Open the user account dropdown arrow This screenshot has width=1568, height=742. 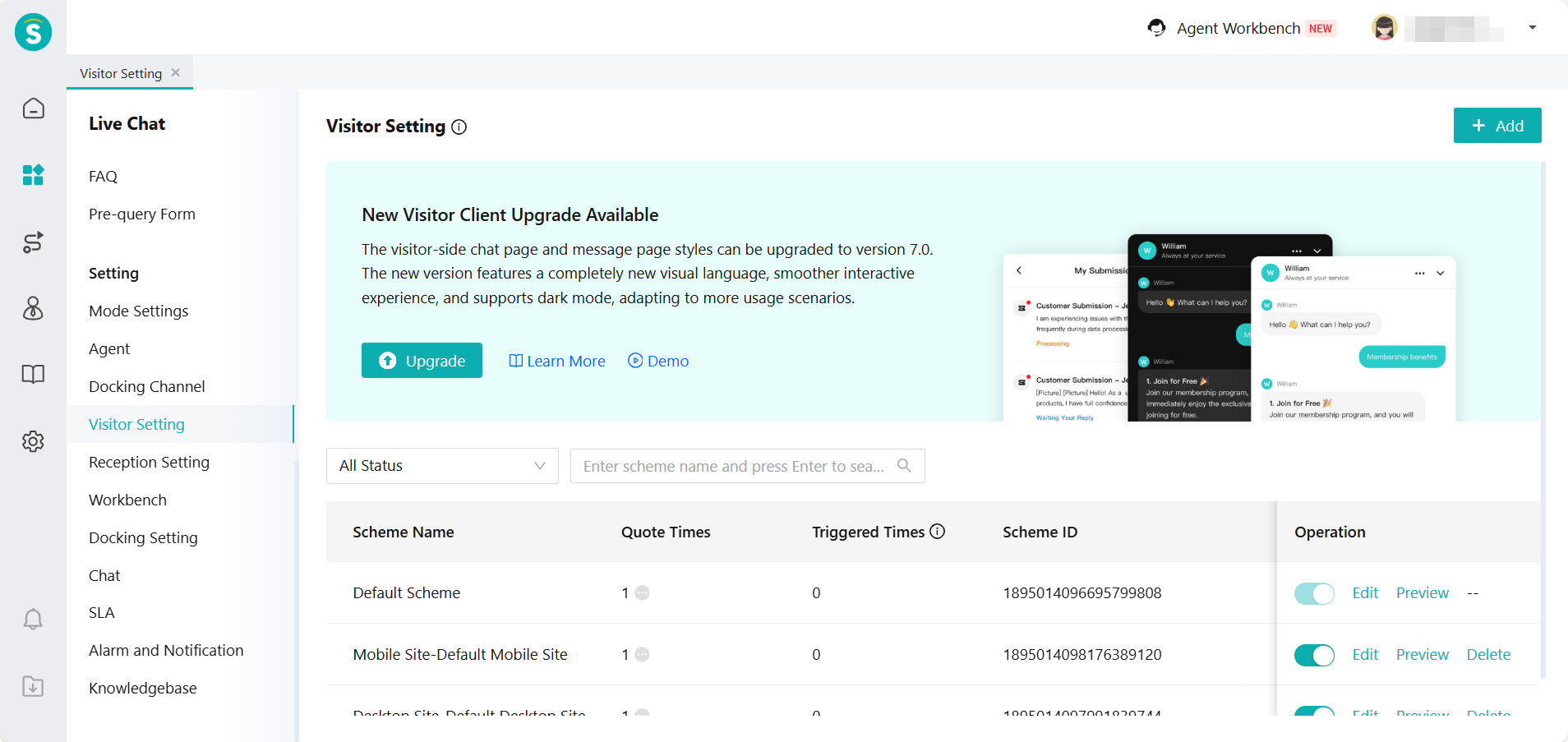[1532, 28]
